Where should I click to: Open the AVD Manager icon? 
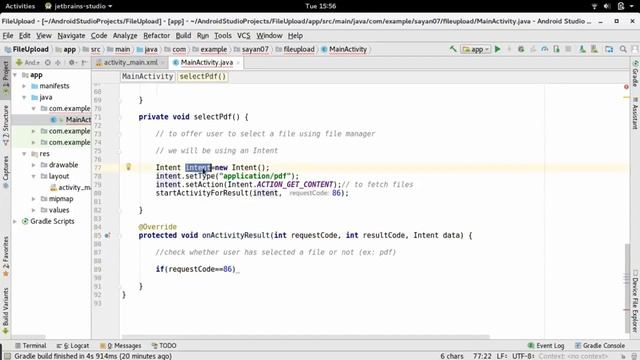click(582, 49)
